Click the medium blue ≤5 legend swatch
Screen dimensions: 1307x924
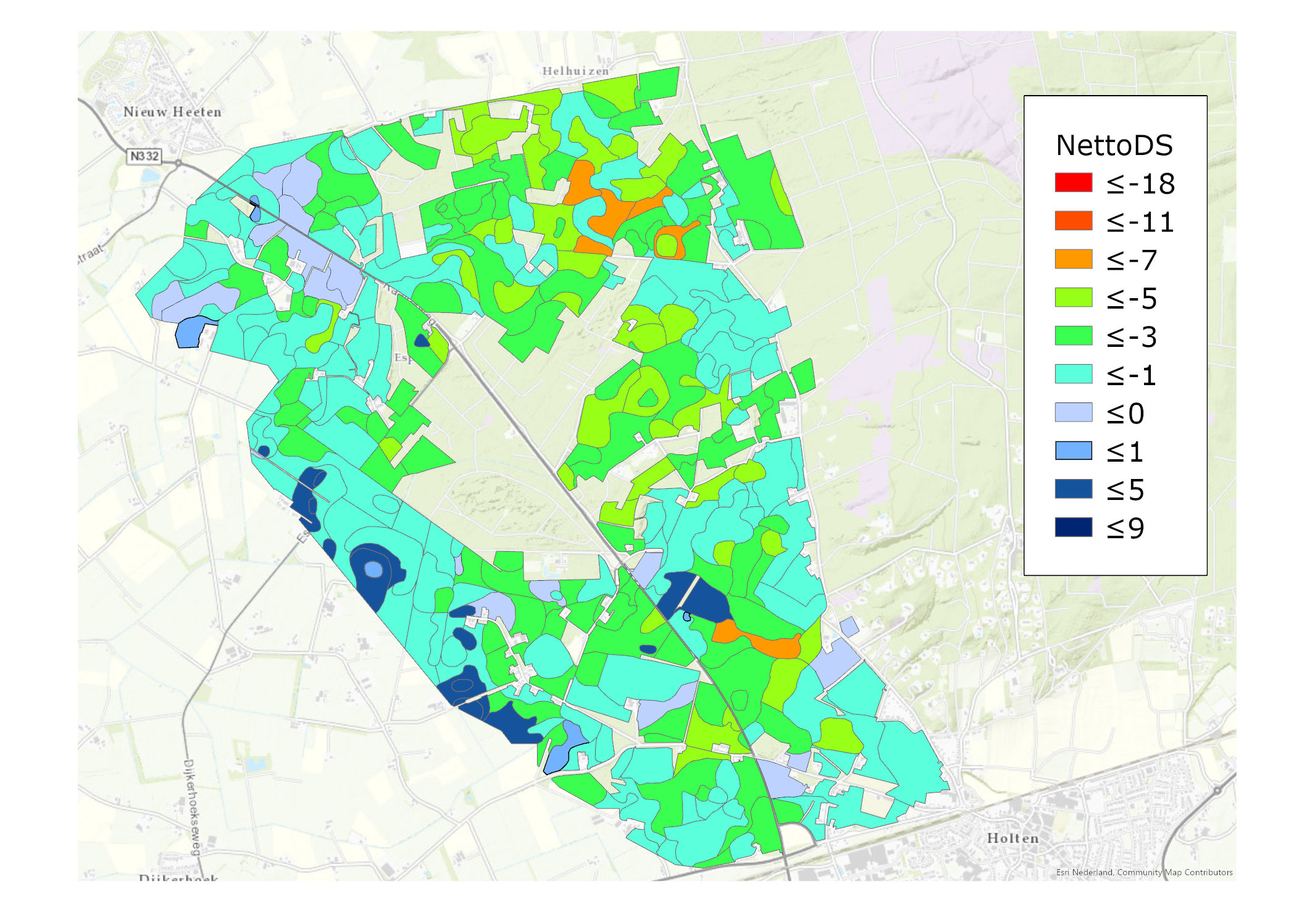[1073, 489]
